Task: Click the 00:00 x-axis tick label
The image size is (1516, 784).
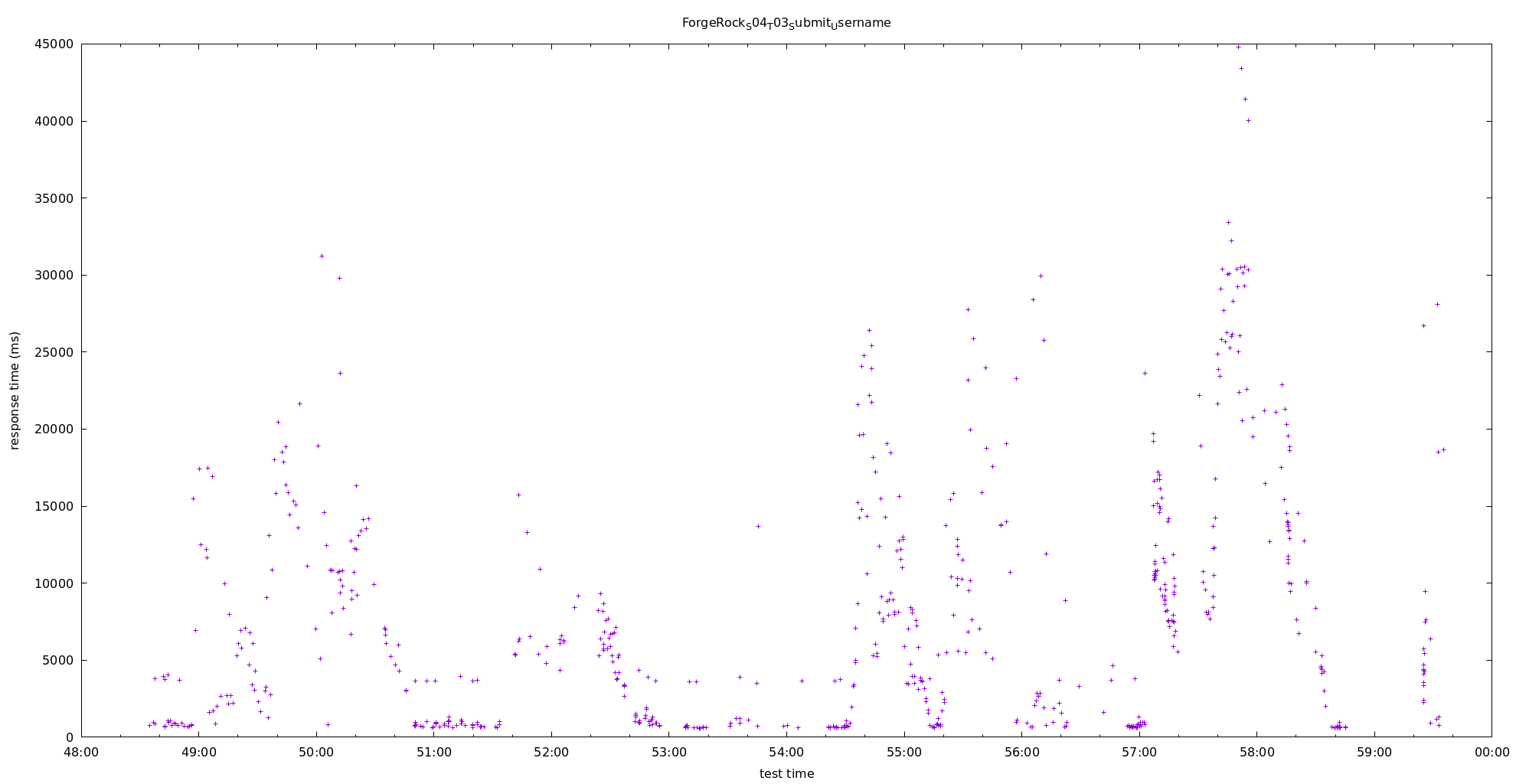Action: [1491, 752]
